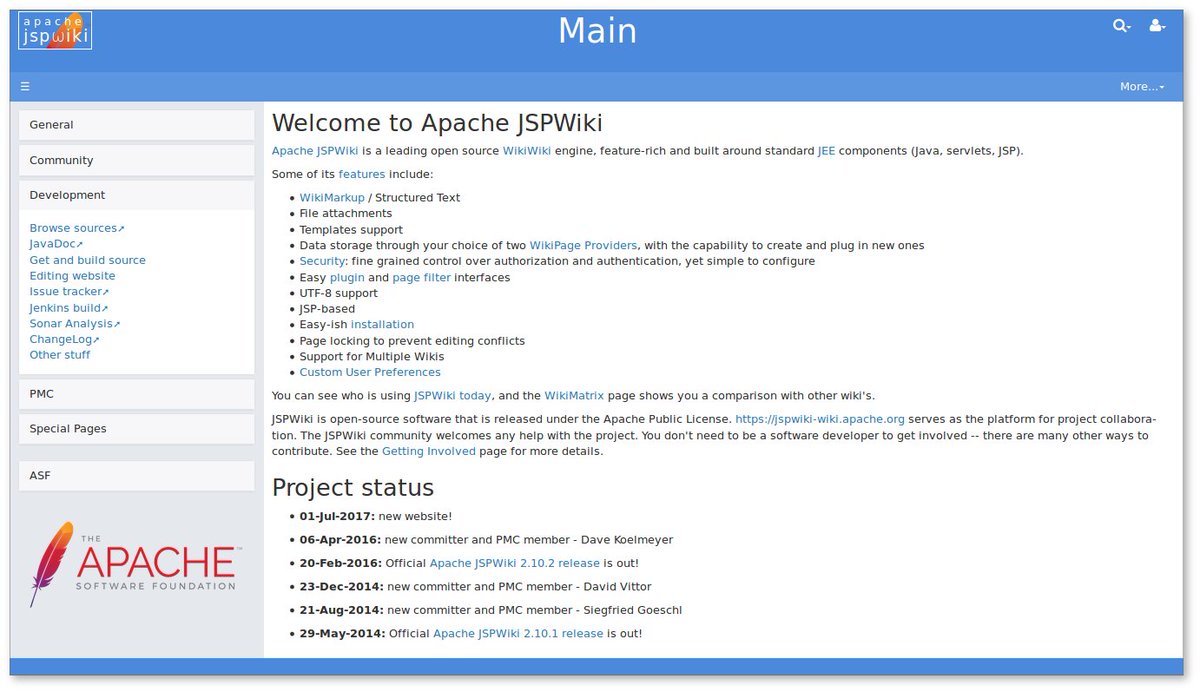Expand the Community sidebar section
This screenshot has width=1200, height=692.
(137, 160)
